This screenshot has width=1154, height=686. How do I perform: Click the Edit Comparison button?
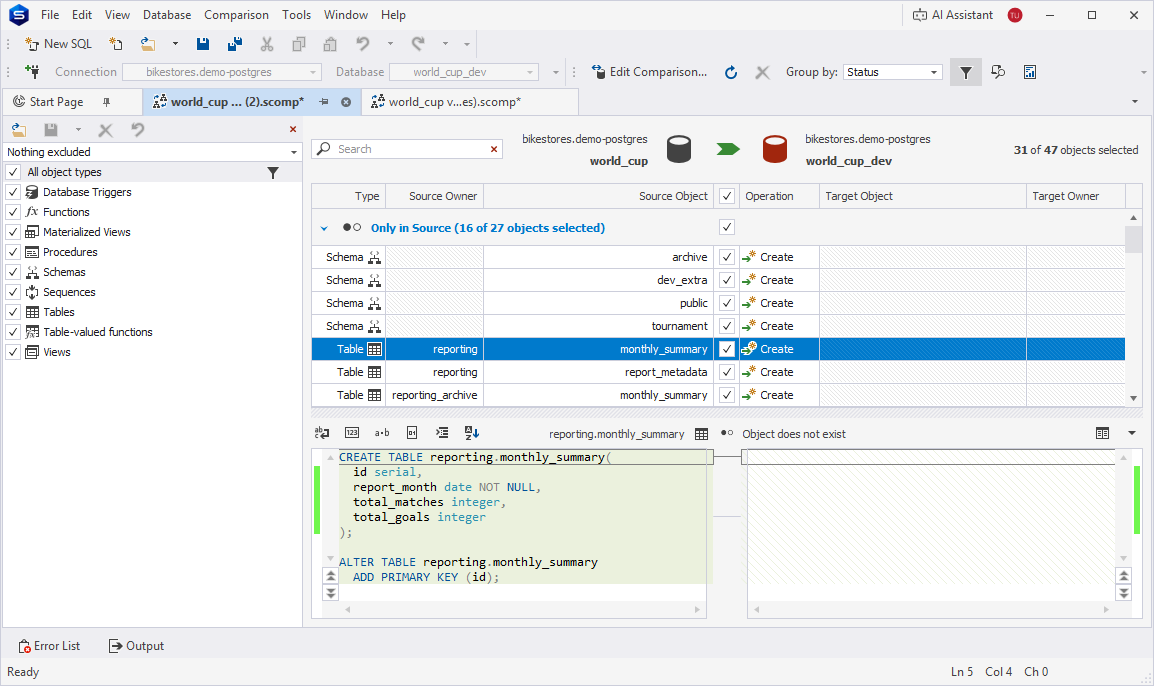pyautogui.click(x=649, y=72)
